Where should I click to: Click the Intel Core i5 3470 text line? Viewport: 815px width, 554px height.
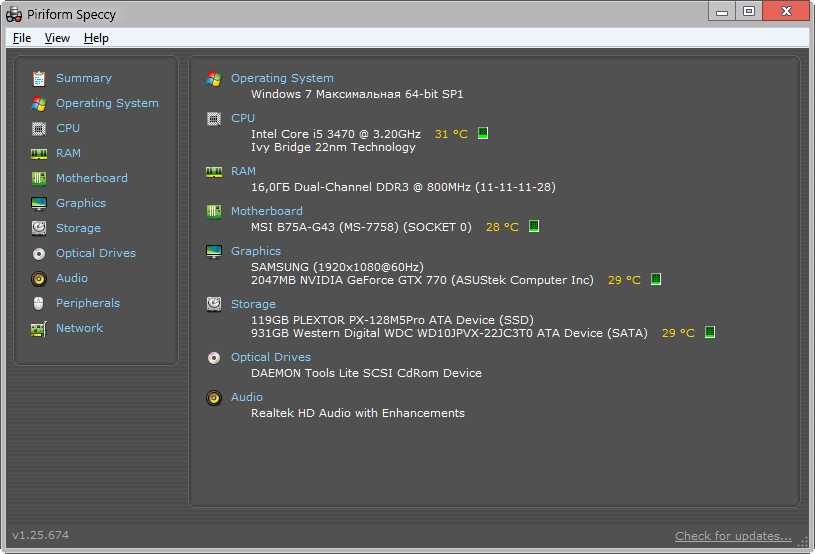[336, 134]
